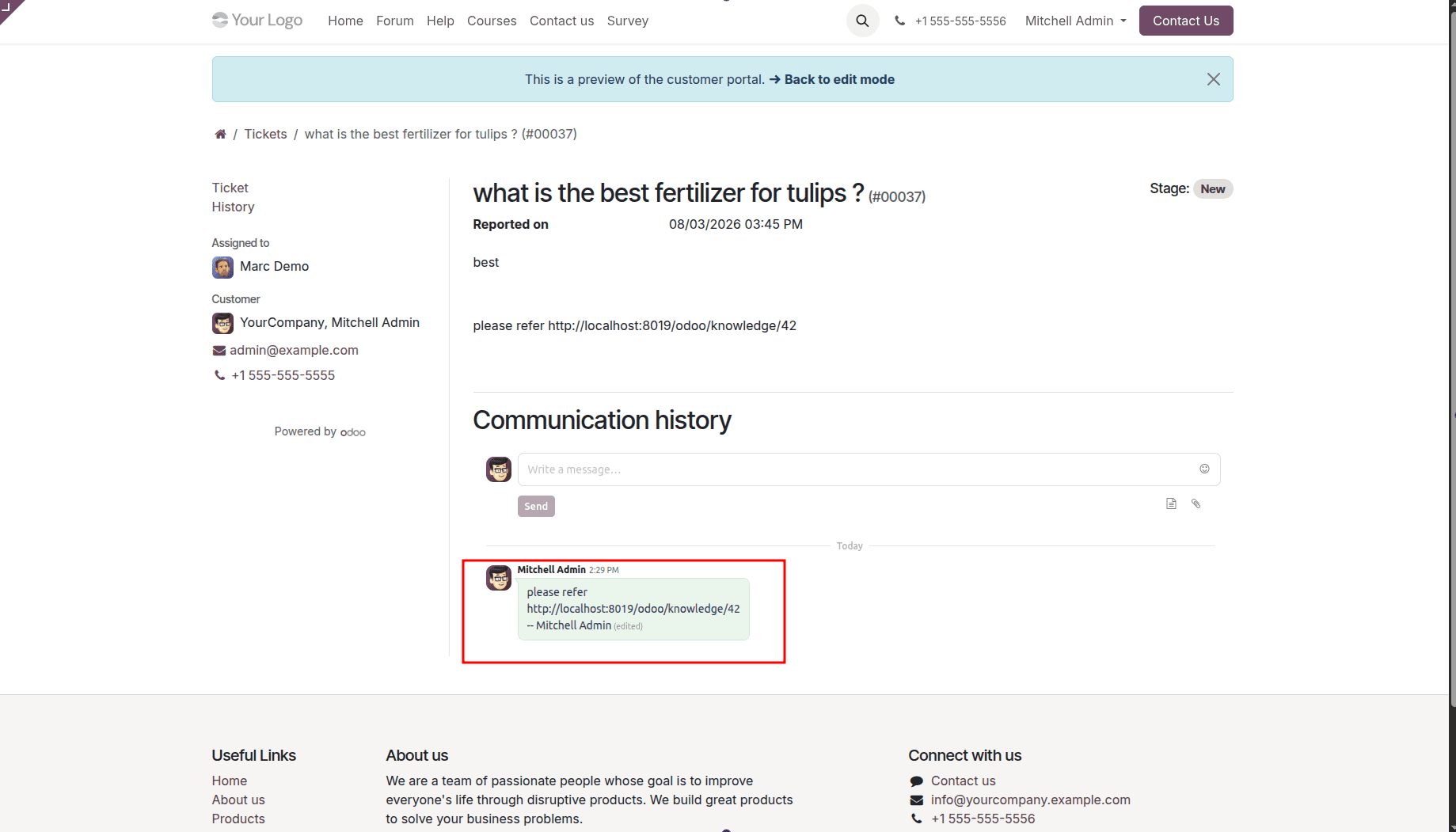Open the Help menu item
Screen dimensions: 1456x832
440,21
